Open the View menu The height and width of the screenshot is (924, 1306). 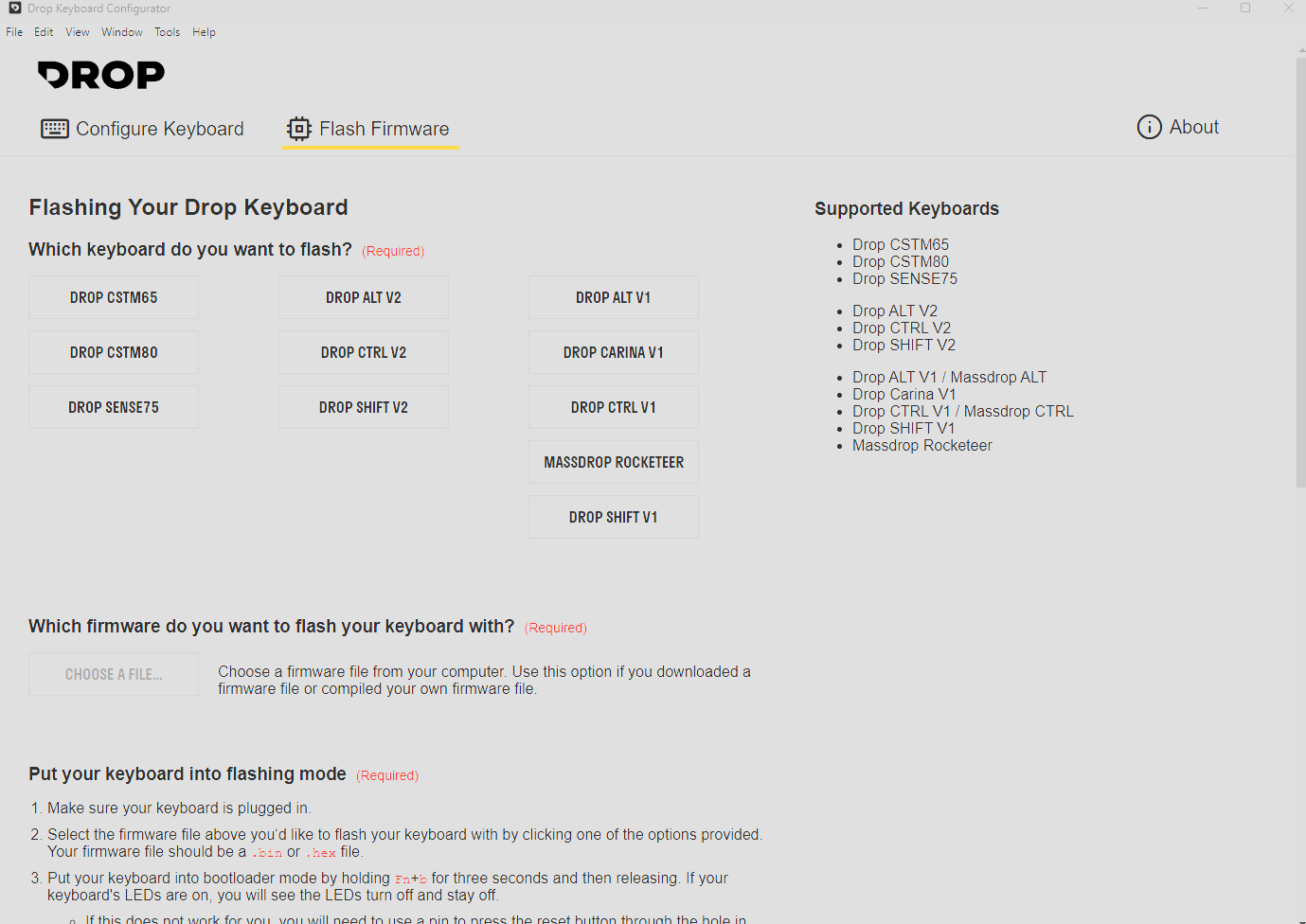click(x=78, y=32)
